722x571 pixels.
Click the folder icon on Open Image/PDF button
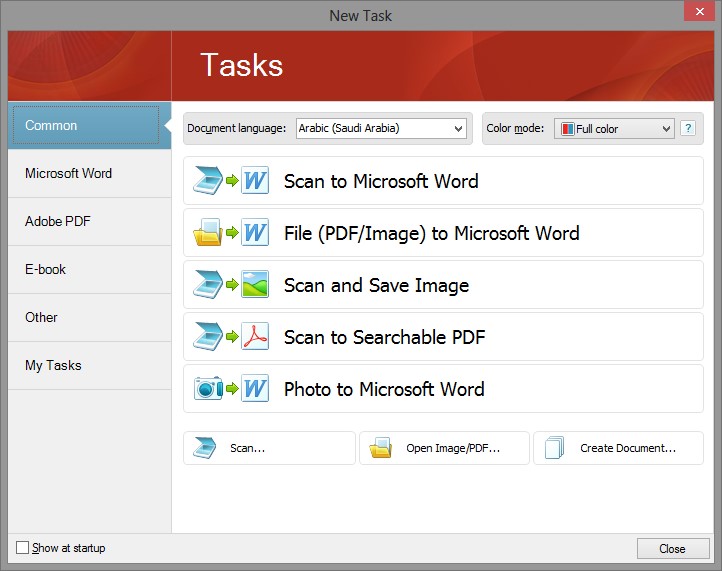coord(380,448)
